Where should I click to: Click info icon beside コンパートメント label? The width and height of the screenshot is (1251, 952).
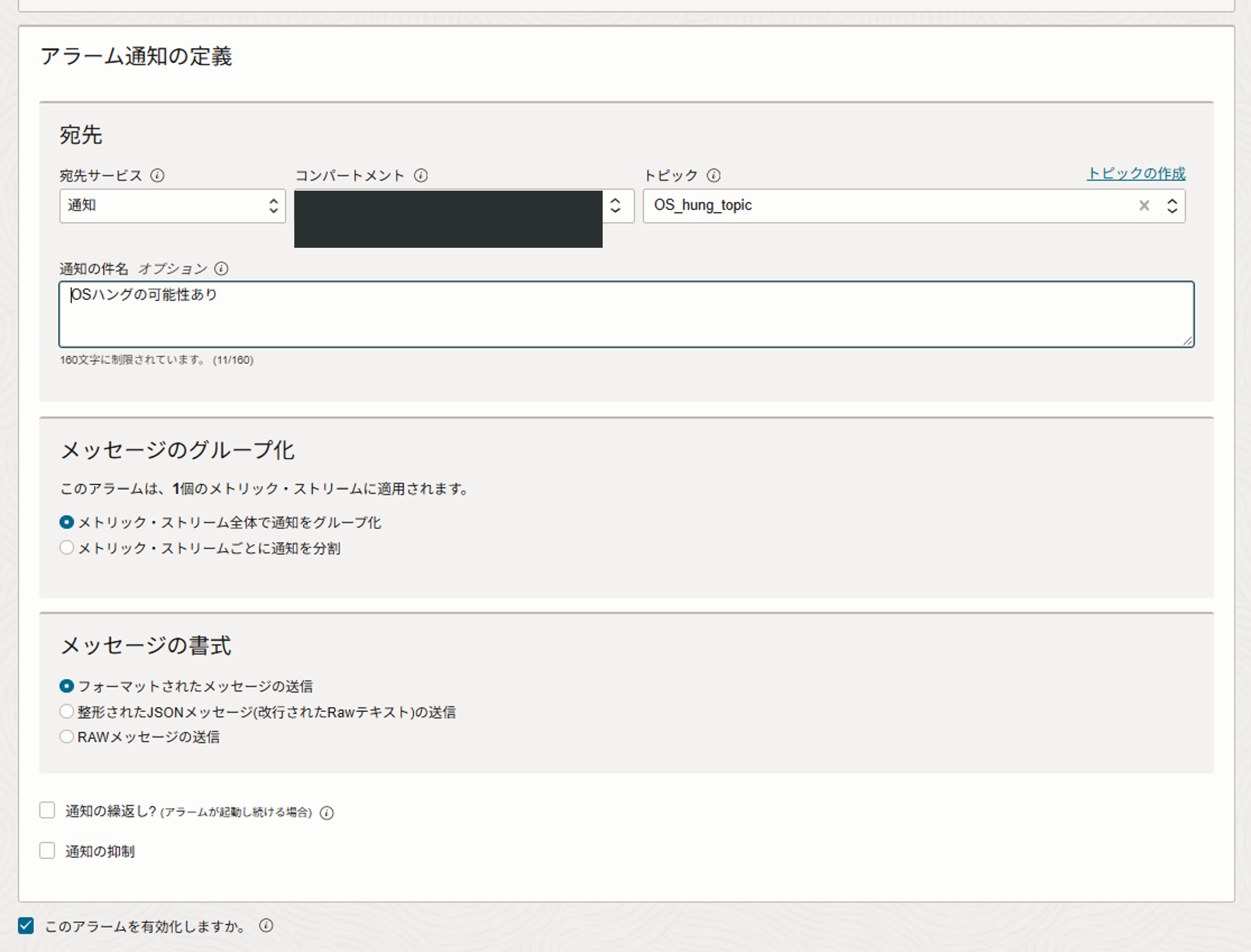[421, 176]
